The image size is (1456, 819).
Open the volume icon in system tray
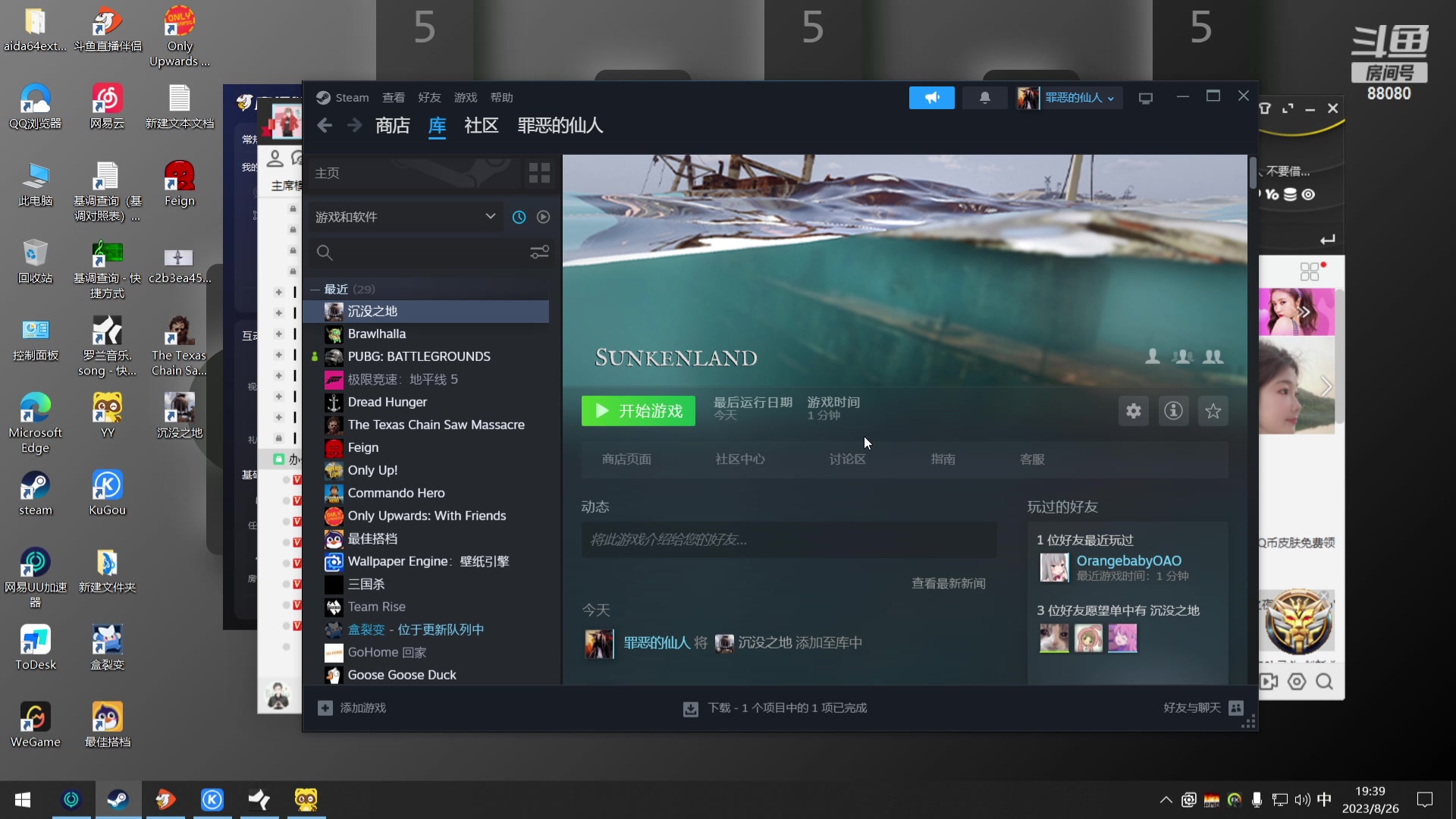(1302, 800)
